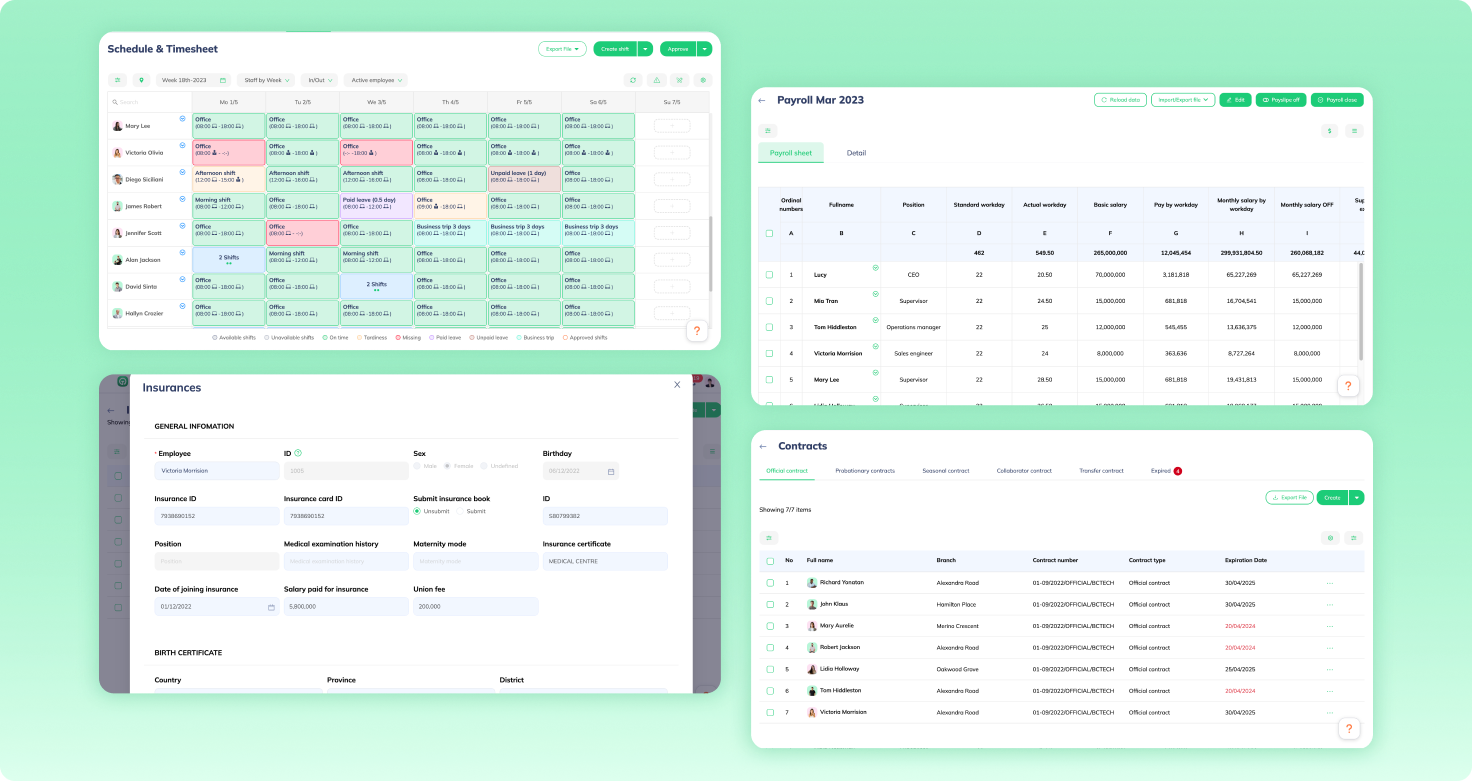The width and height of the screenshot is (1472, 781).
Task: Expand the Active employee dropdown
Action: click(375, 80)
